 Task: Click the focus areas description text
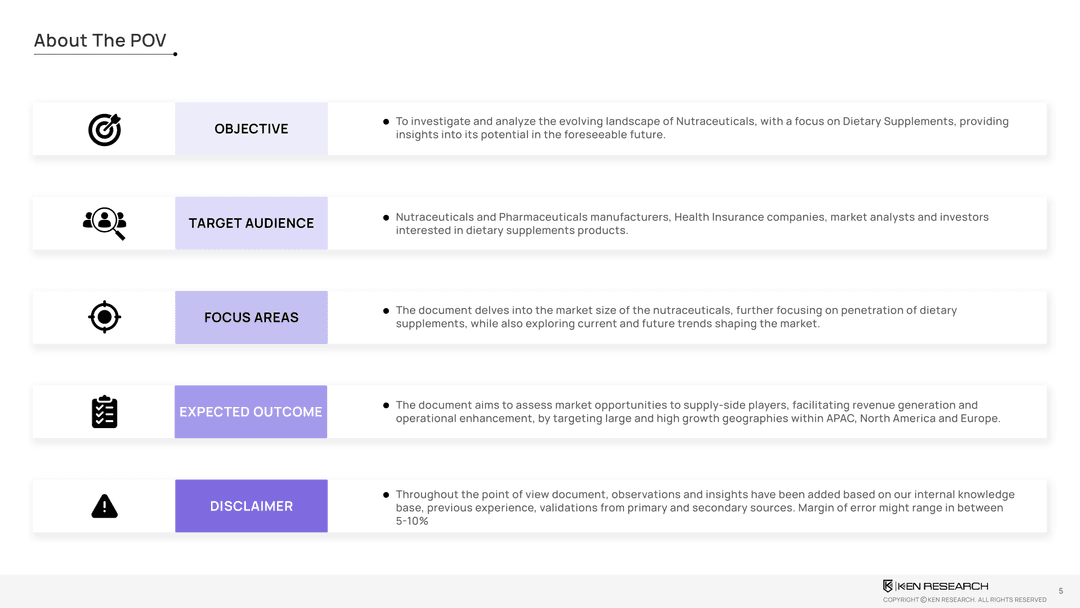point(675,317)
